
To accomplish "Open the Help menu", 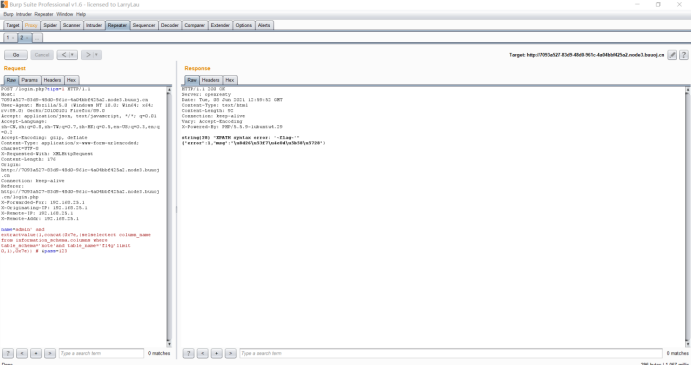I will 81,14.
